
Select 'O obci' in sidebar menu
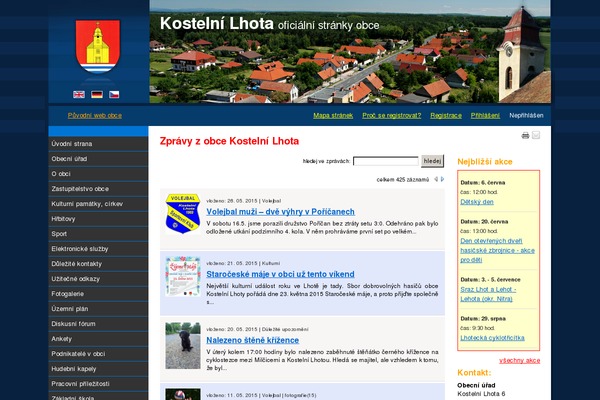pos(98,174)
